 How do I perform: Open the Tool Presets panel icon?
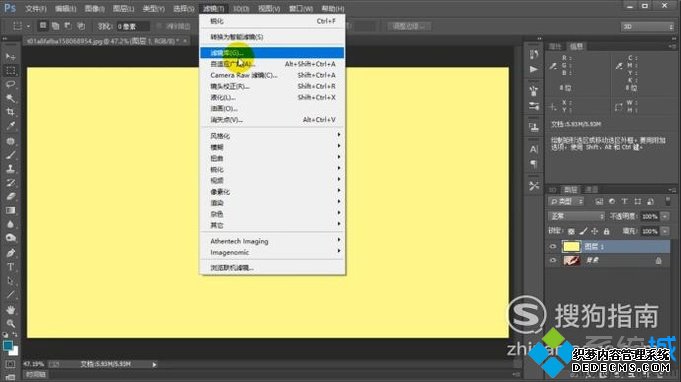pyautogui.click(x=534, y=186)
